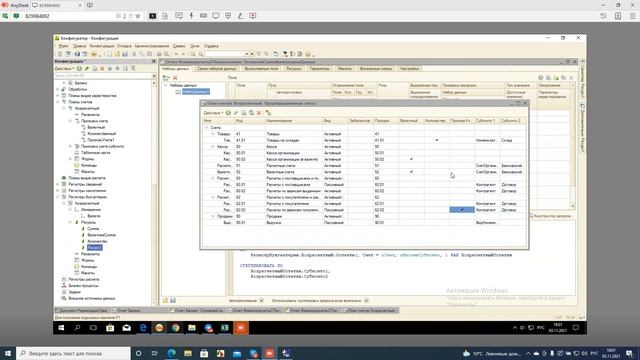Select ПризнакУчета1 in configuration tree
The width and height of the screenshot is (640, 360).
tap(100, 140)
